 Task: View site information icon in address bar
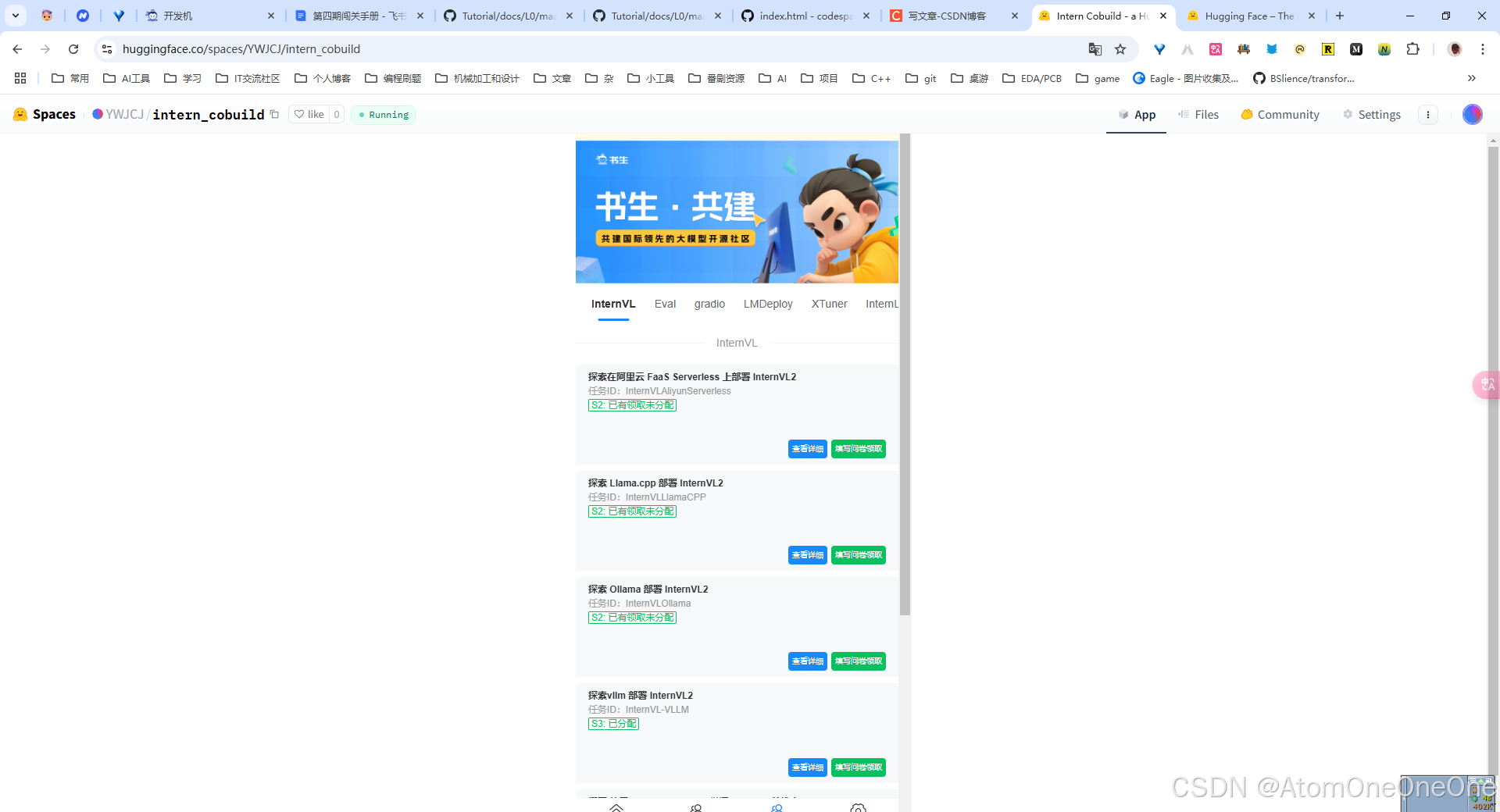point(107,49)
